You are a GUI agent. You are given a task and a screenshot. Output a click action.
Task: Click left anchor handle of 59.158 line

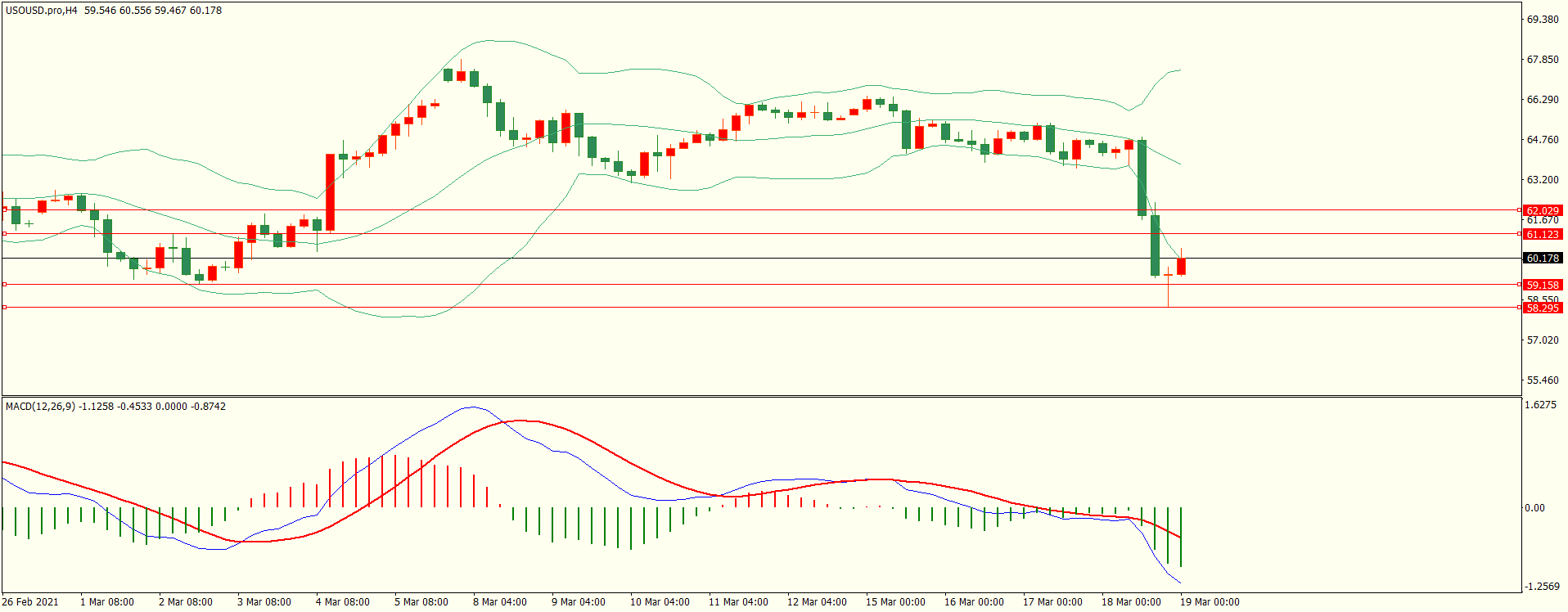tap(5, 284)
